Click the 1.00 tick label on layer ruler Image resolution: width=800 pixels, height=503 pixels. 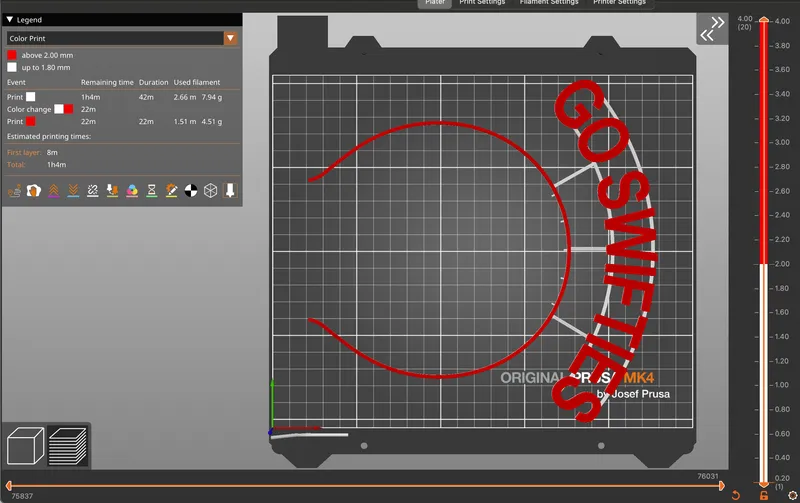[x=782, y=385]
